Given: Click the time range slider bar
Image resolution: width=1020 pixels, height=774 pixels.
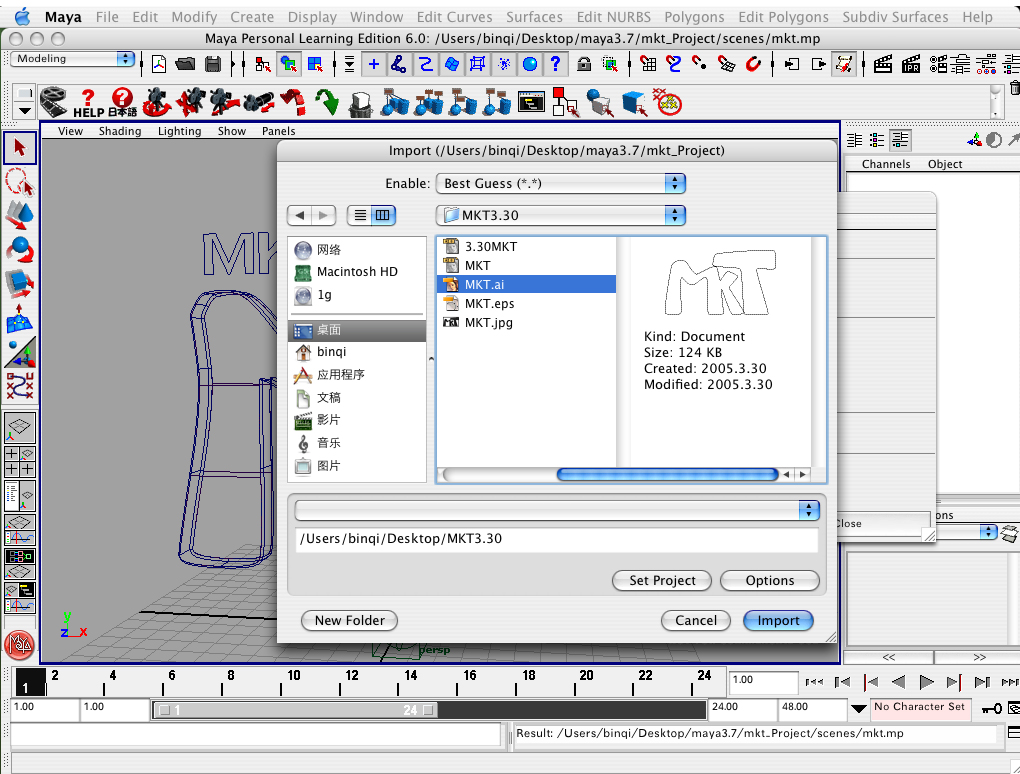Looking at the screenshot, I should pos(295,710).
